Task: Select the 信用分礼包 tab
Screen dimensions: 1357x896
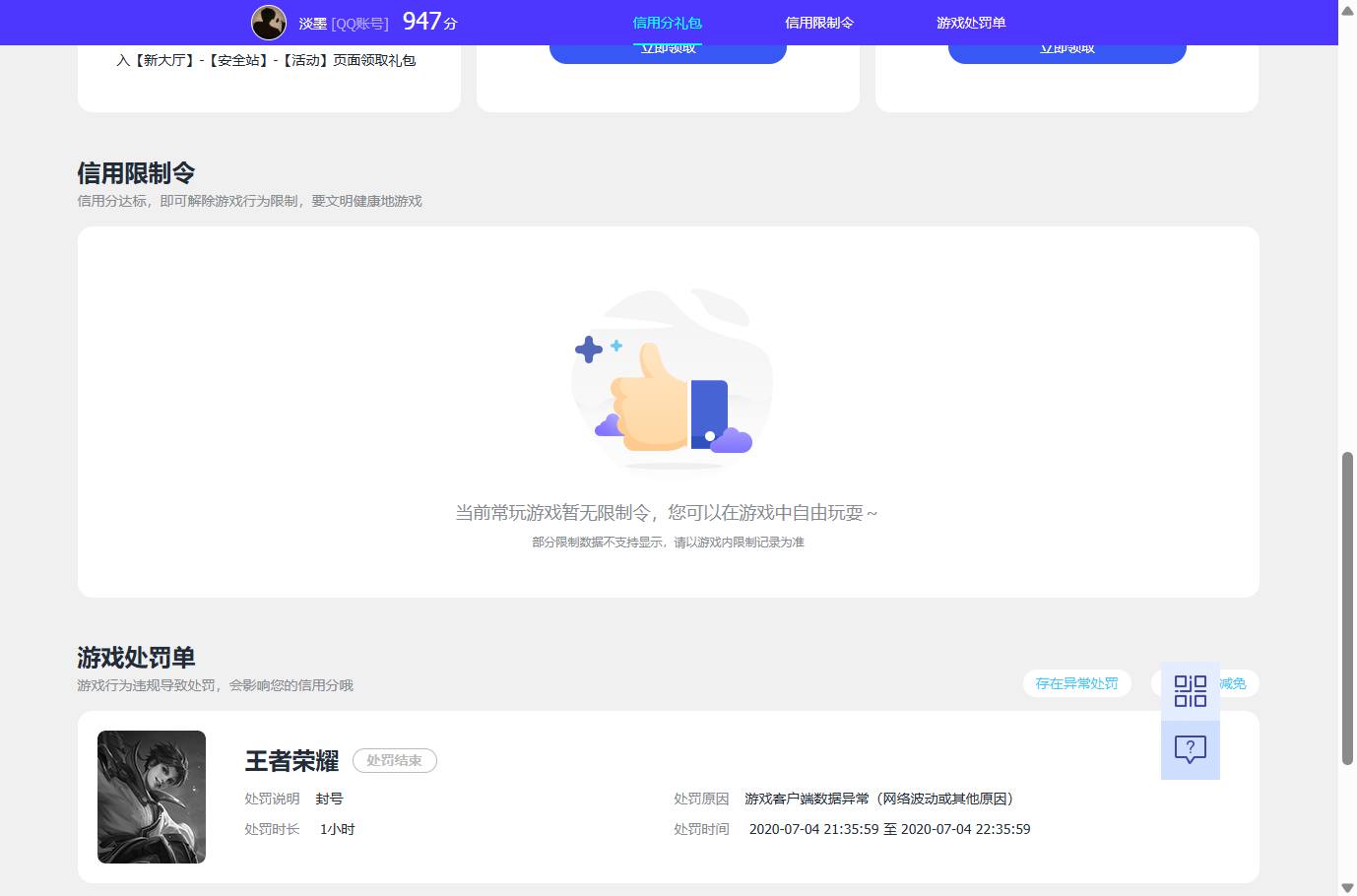Action: point(667,23)
